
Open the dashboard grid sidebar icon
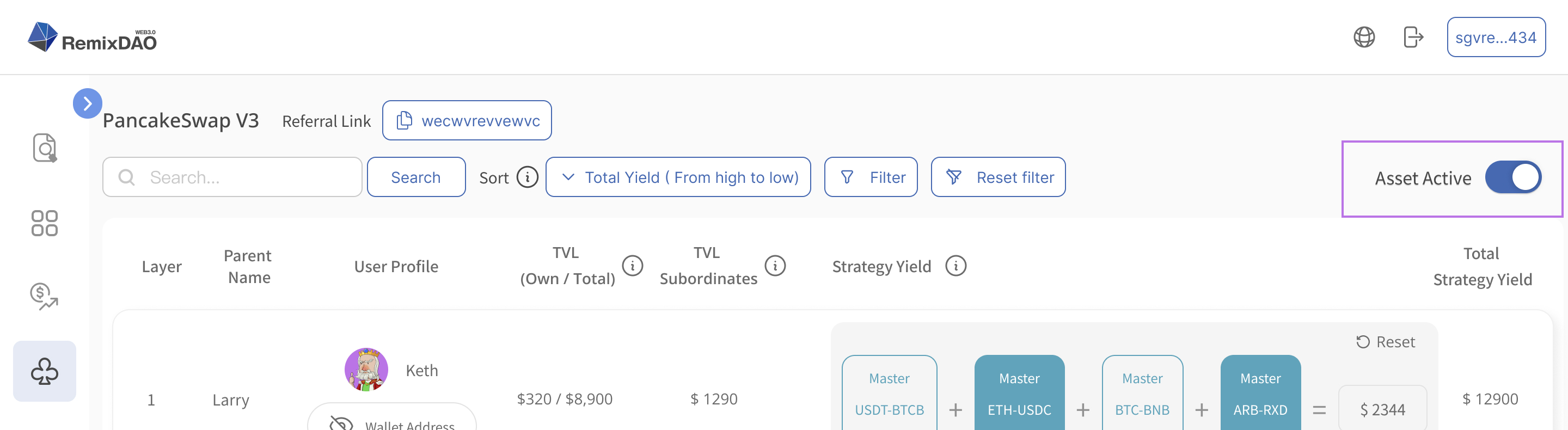45,223
